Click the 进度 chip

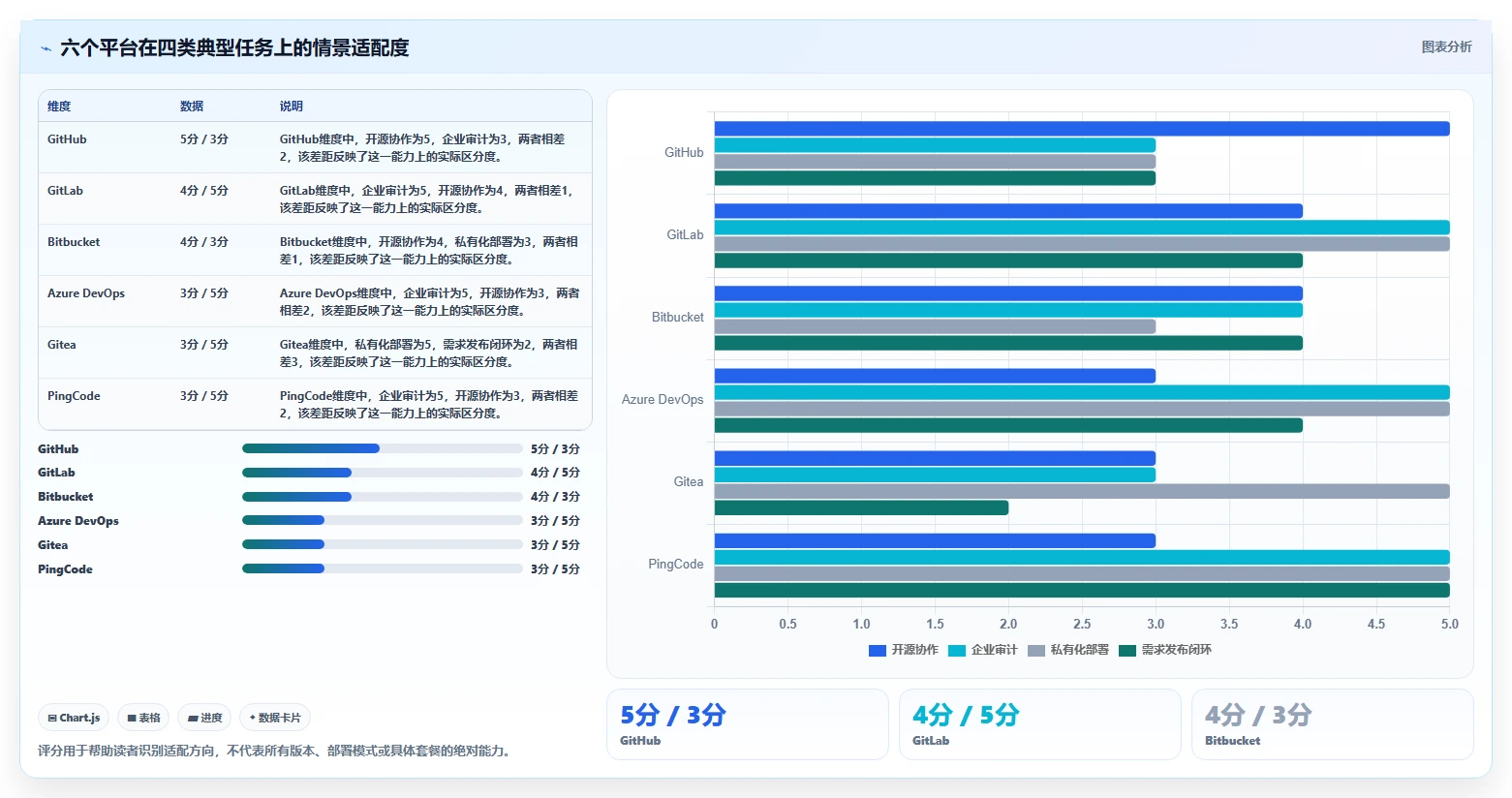[x=204, y=718]
